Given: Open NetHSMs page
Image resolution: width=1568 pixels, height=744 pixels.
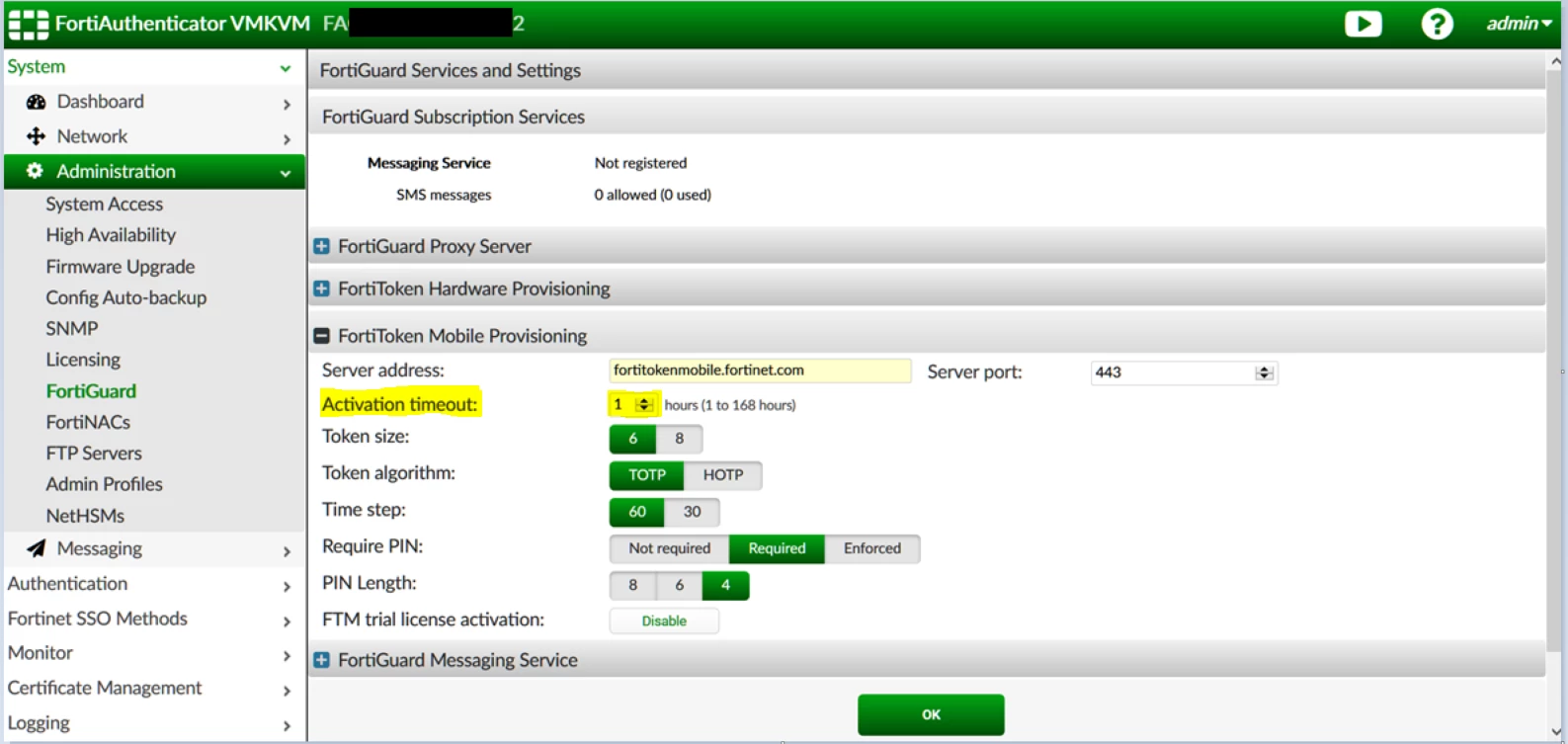Looking at the screenshot, I should coord(85,516).
